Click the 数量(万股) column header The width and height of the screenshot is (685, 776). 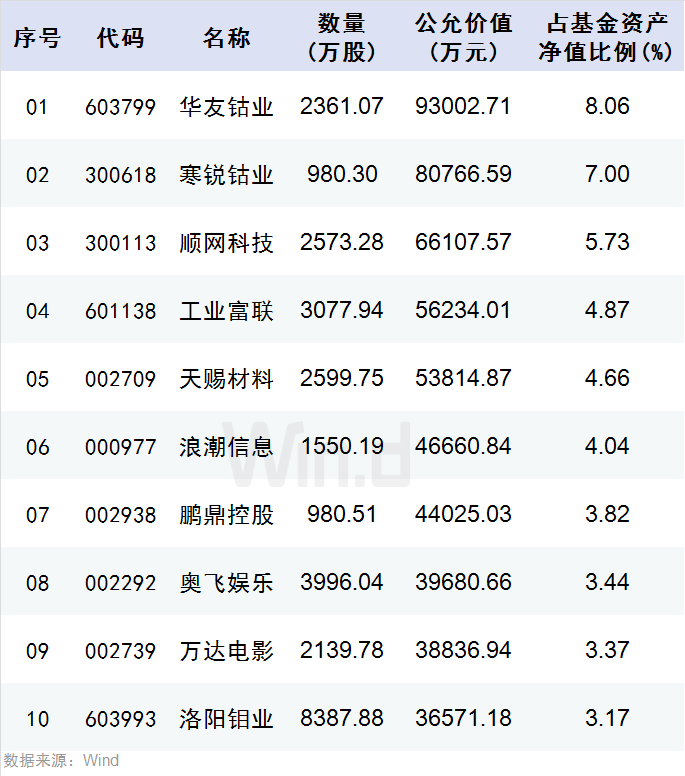tap(342, 38)
